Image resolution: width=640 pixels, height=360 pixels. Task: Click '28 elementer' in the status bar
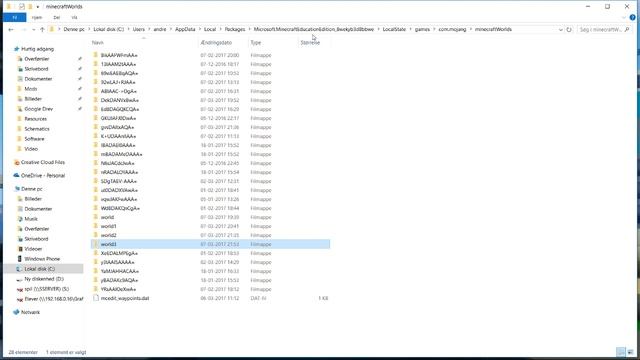(23, 352)
